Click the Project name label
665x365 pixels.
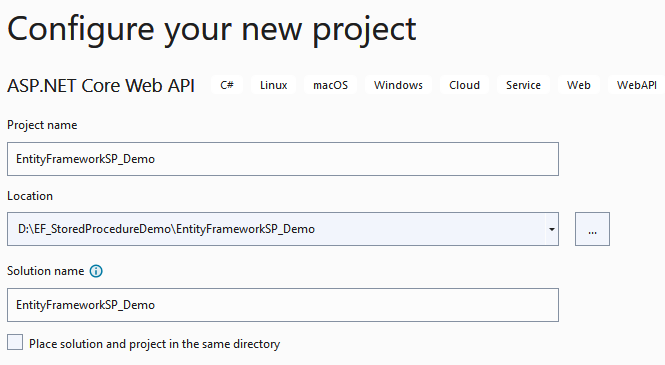coord(42,125)
